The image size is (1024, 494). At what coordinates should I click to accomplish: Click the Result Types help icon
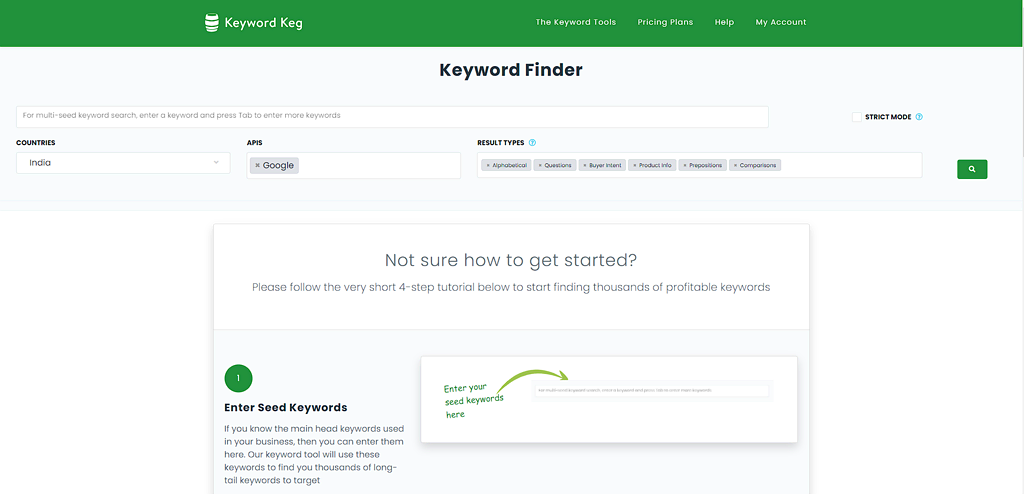click(x=532, y=143)
